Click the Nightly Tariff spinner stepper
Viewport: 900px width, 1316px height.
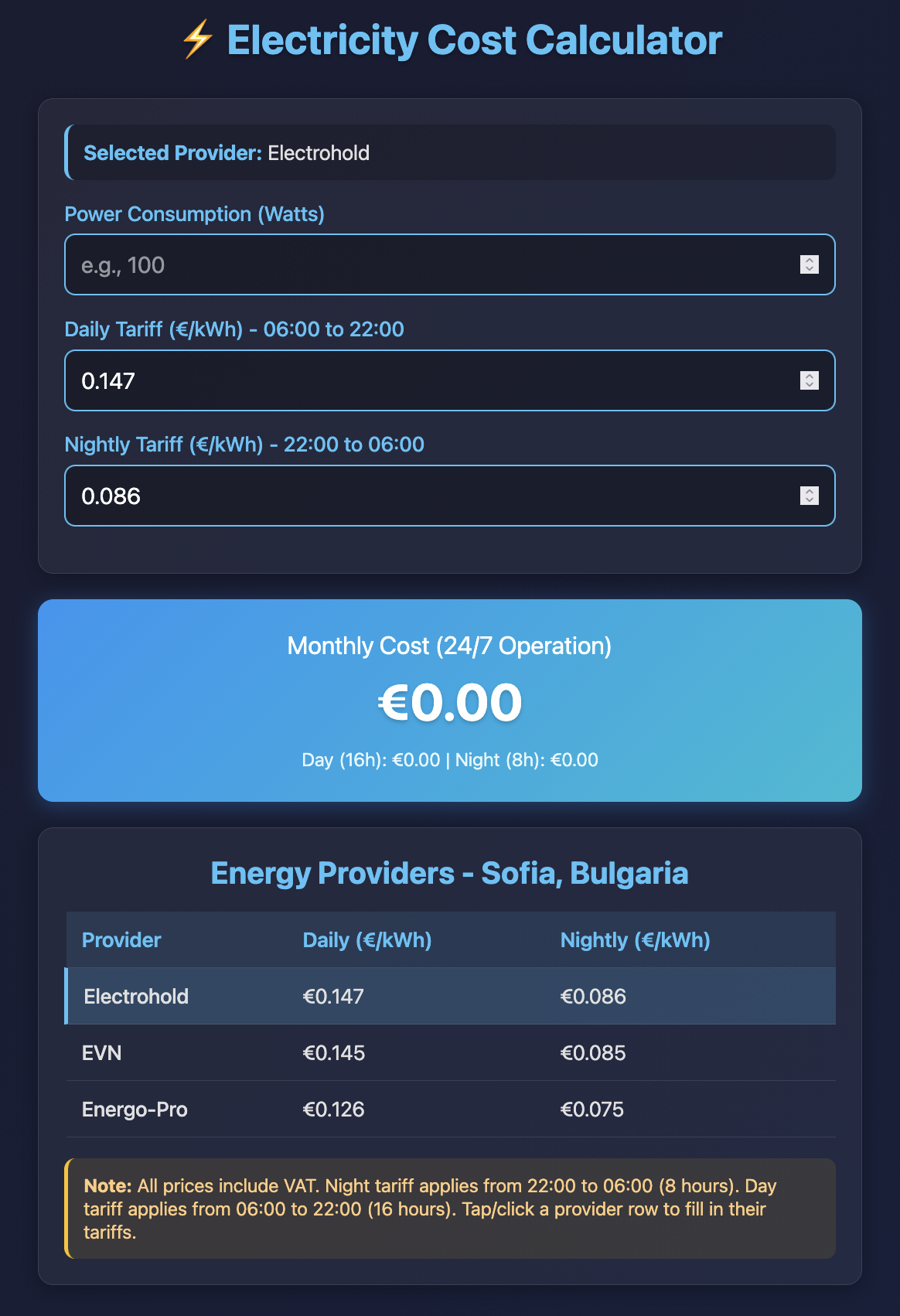tap(809, 496)
